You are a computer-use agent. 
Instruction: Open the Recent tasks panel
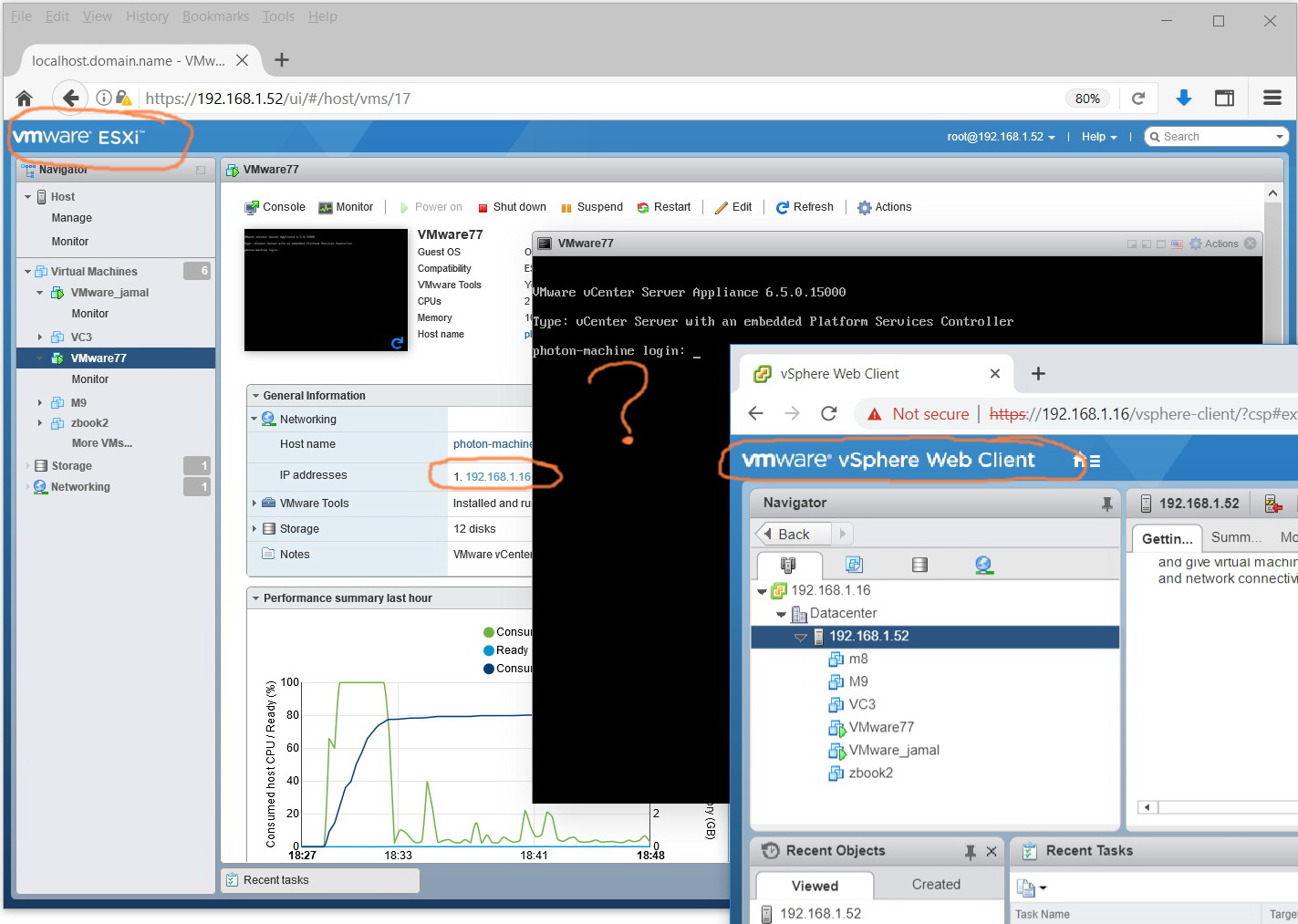pyautogui.click(x=320, y=880)
